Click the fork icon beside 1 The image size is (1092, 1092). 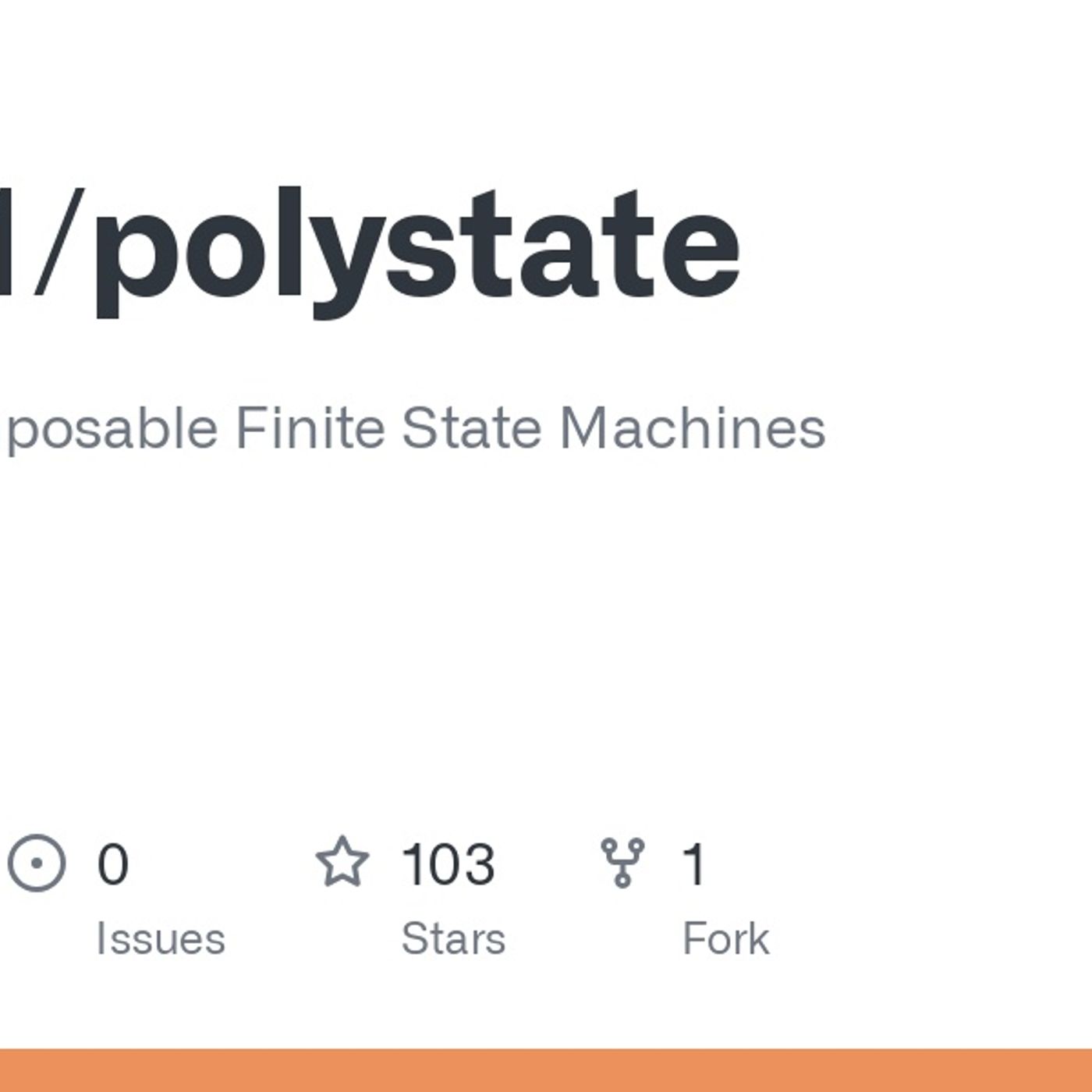(x=622, y=863)
